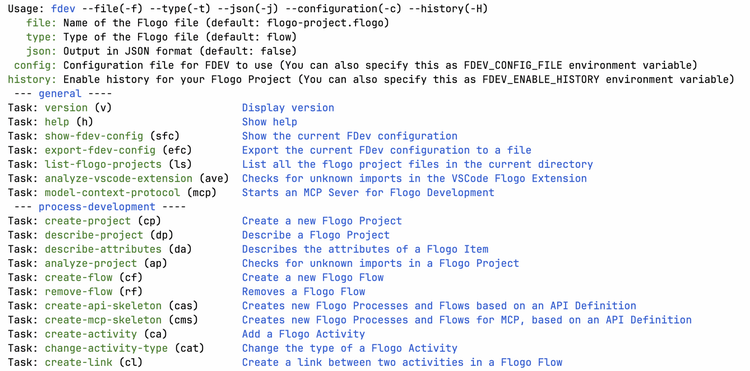
Task: Click the 'Display version' description
Action: [288, 108]
